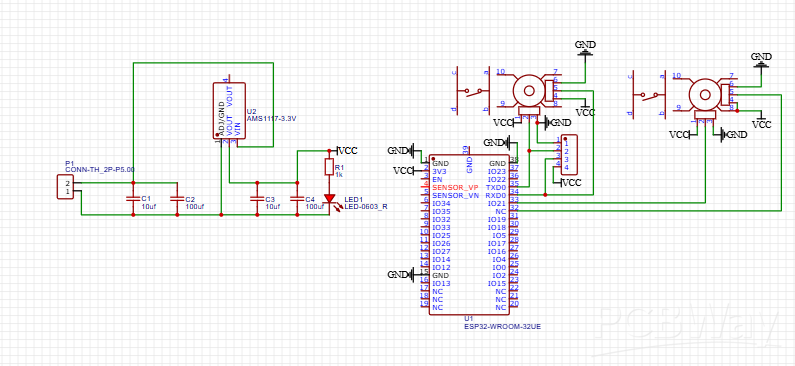Click the 3V3 pin label on ESP32
The image size is (795, 366).
[439, 171]
